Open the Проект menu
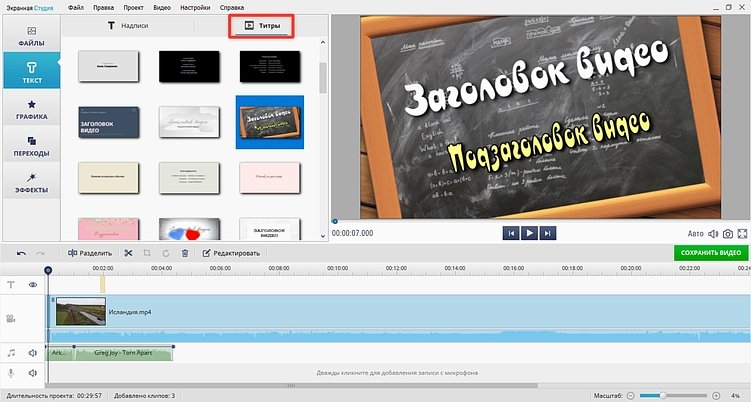 pyautogui.click(x=133, y=8)
